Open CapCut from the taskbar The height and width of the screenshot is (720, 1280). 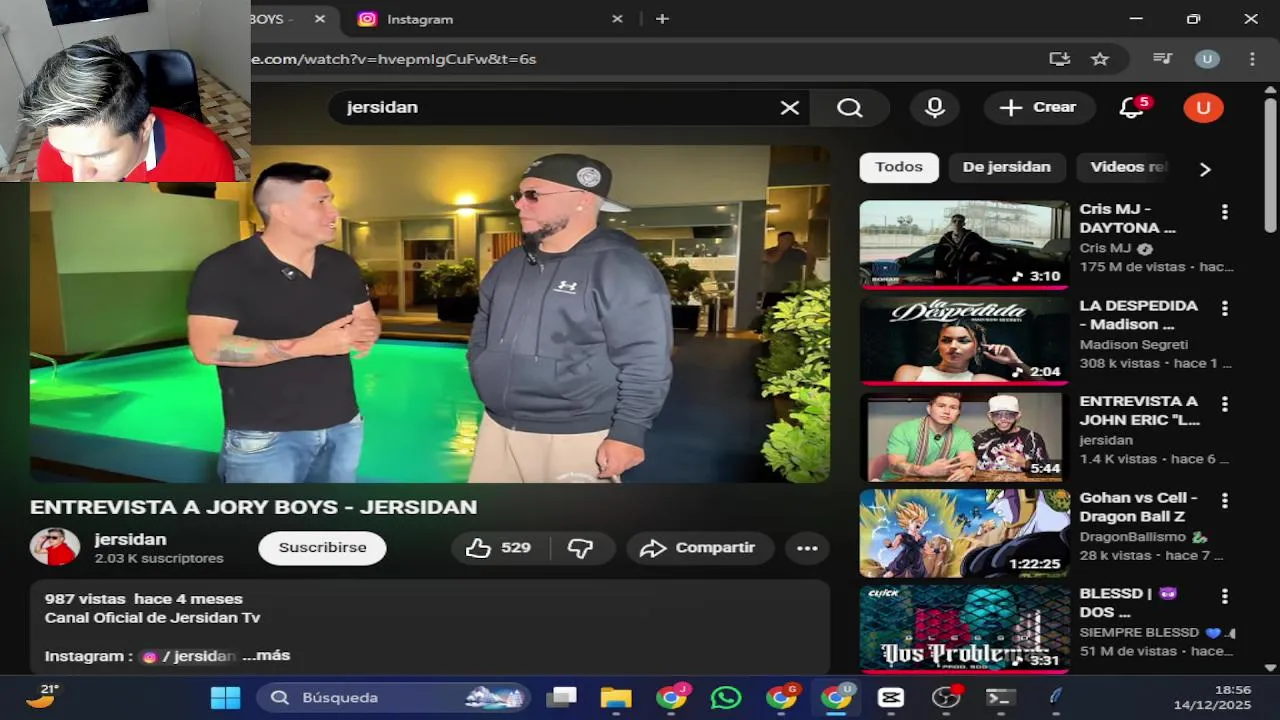tap(891, 697)
